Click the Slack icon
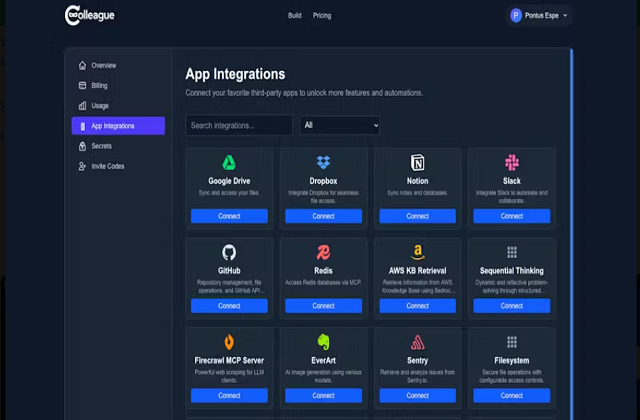Viewport: 640px width, 420px height. click(x=512, y=162)
